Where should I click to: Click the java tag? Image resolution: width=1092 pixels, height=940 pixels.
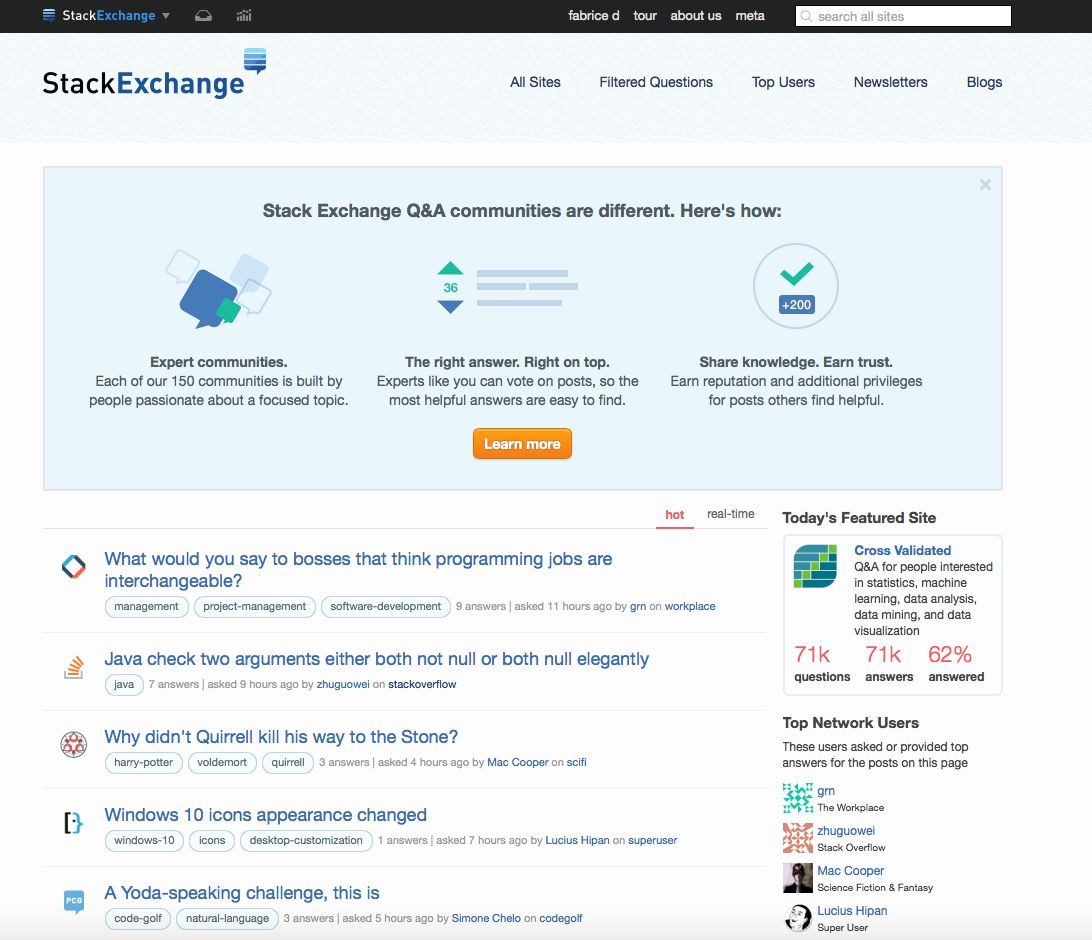124,684
